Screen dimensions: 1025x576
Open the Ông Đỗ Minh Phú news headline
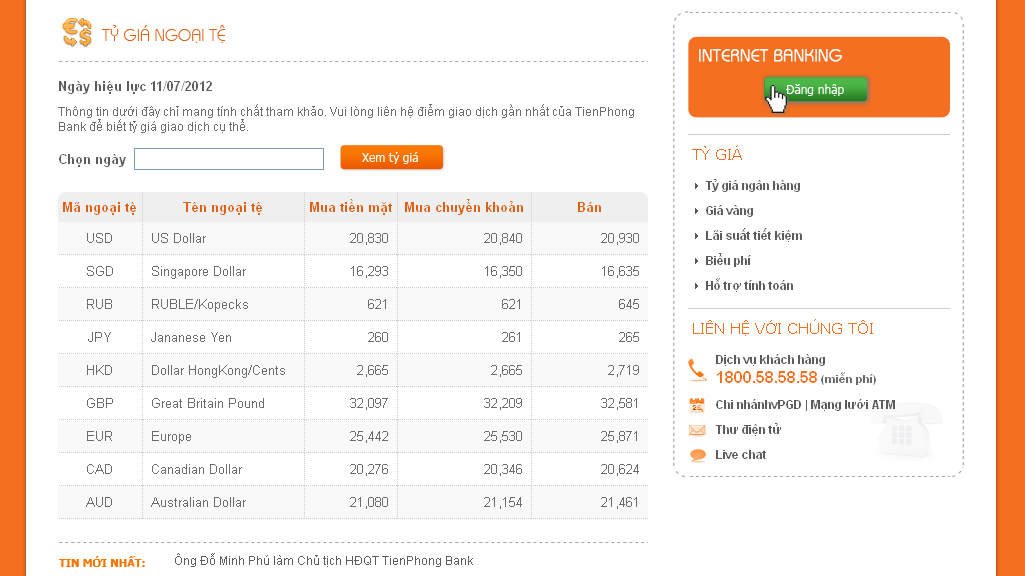coord(323,561)
